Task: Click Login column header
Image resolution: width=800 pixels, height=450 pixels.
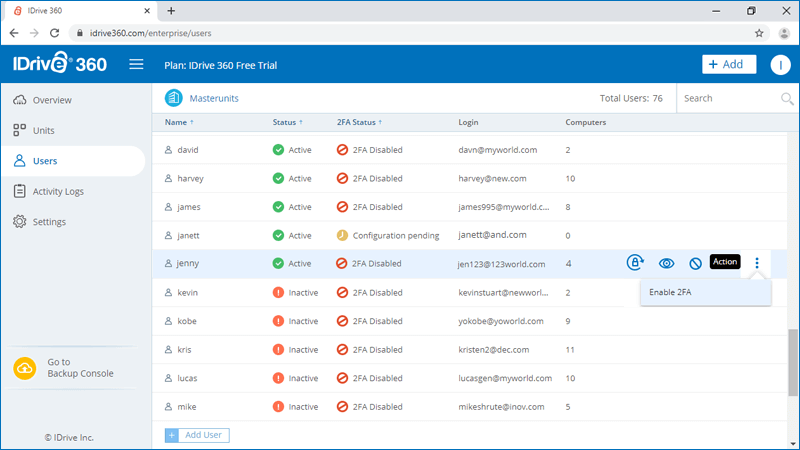Action: point(468,122)
